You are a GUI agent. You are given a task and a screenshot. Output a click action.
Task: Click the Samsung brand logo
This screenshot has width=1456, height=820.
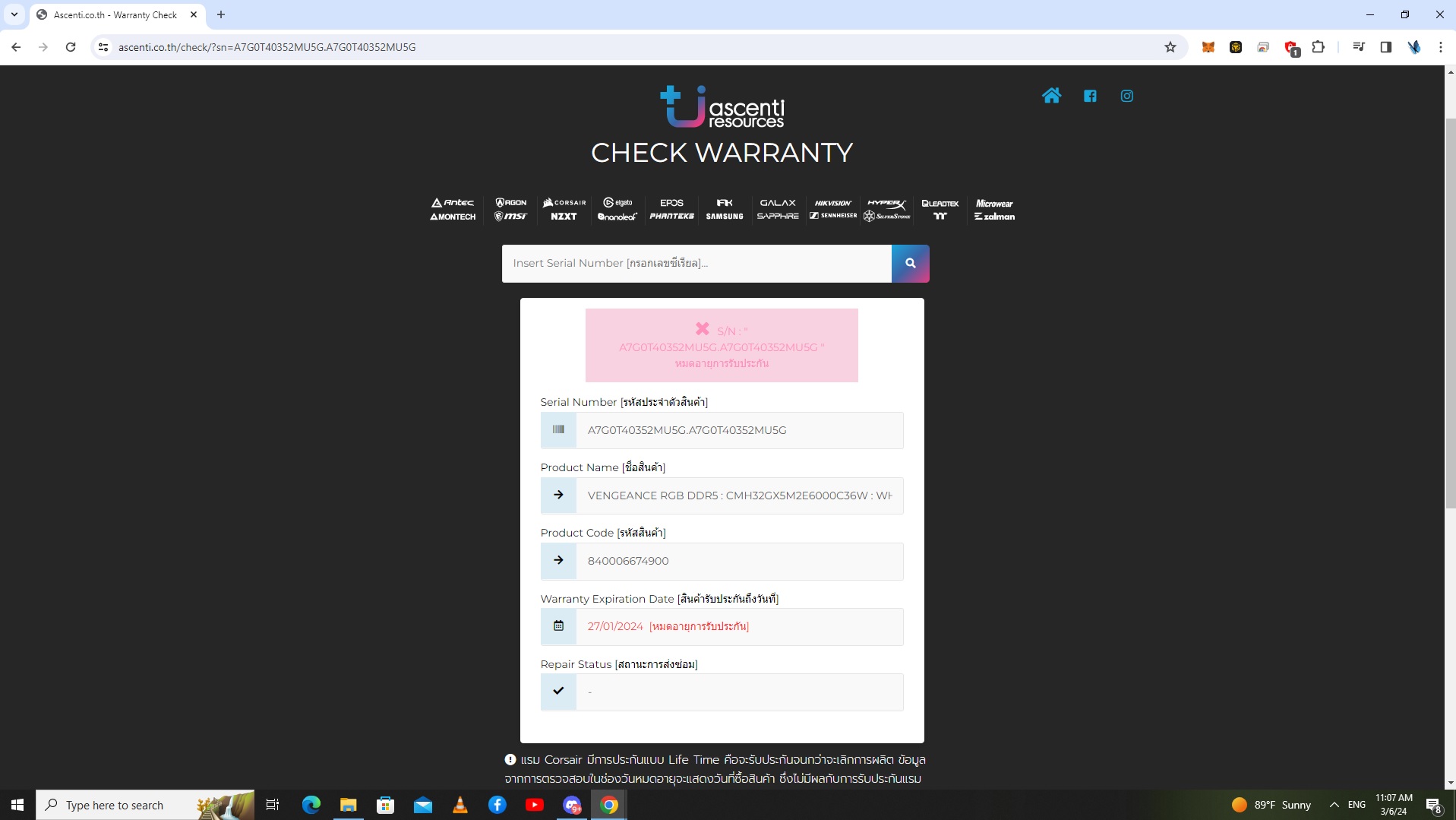[725, 217]
